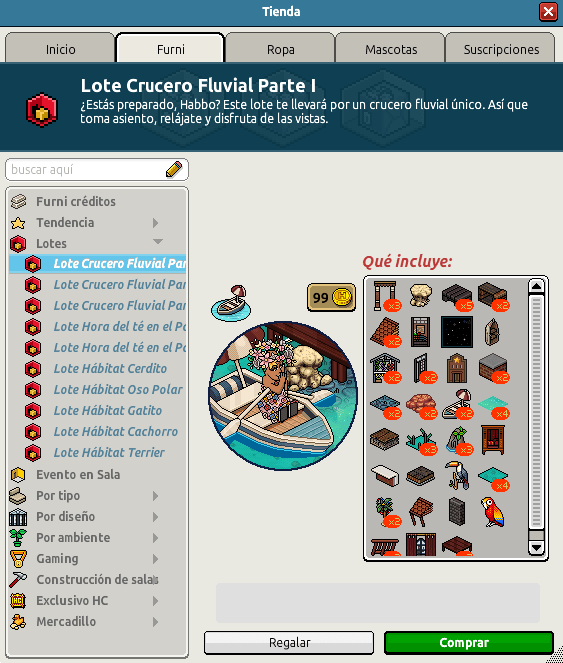Viewport: 563px width, 663px height.
Task: Collapse the Lotes category arrow
Action: [x=158, y=242]
